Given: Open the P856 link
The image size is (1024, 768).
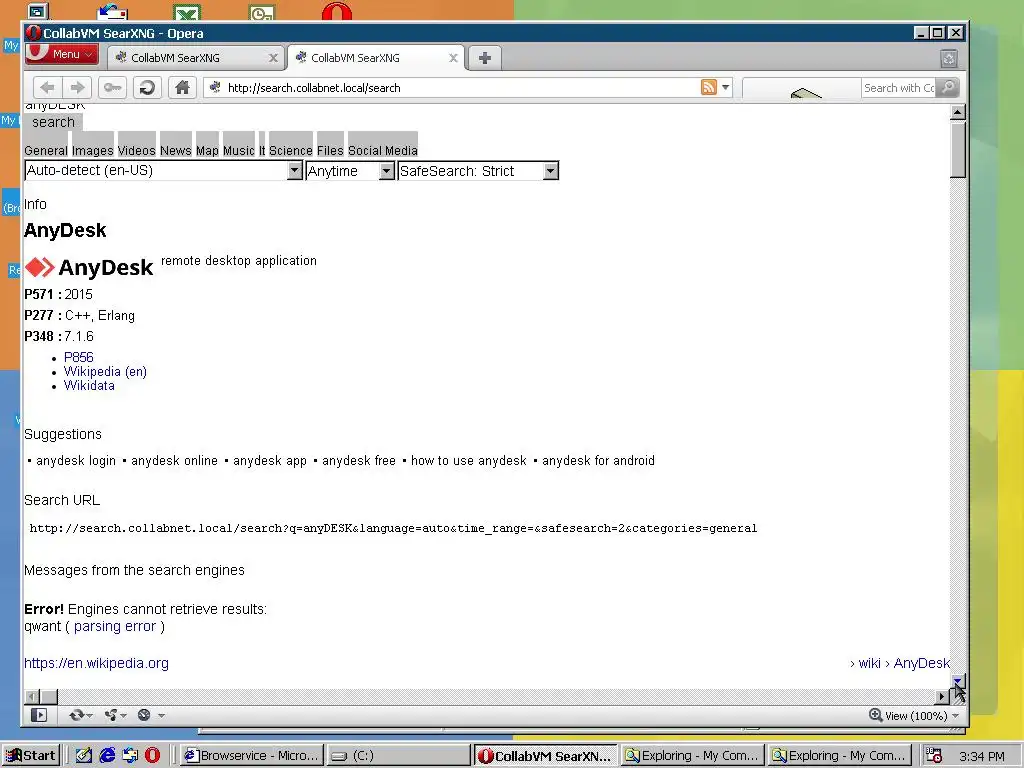Looking at the screenshot, I should tap(78, 357).
